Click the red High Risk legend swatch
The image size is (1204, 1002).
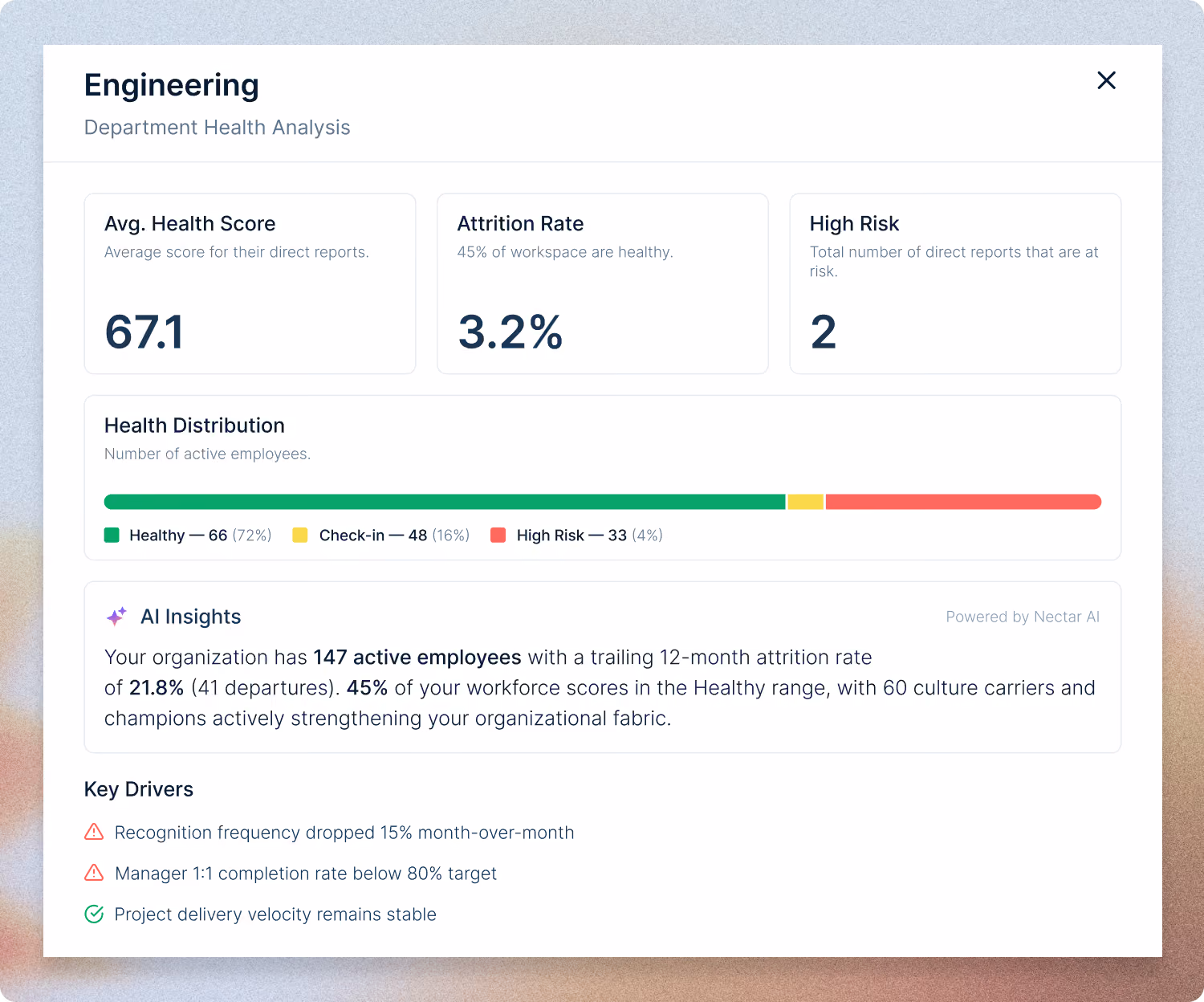click(x=498, y=535)
